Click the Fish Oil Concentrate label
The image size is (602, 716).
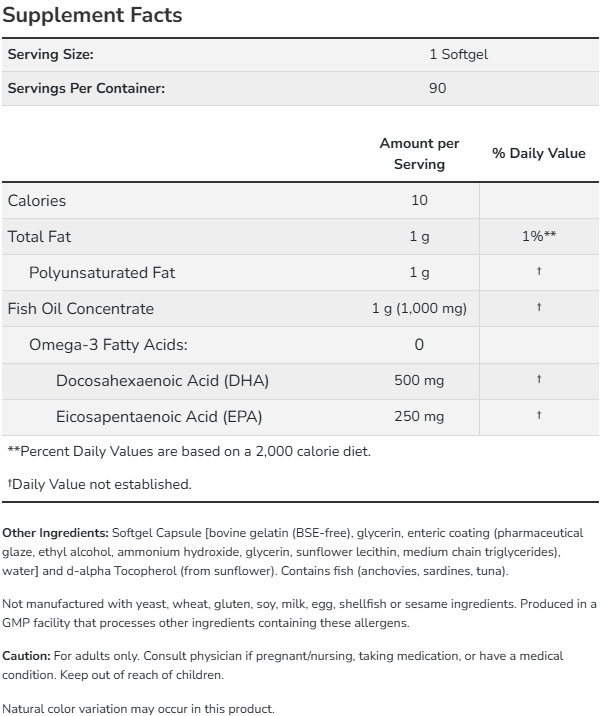pyautogui.click(x=81, y=309)
